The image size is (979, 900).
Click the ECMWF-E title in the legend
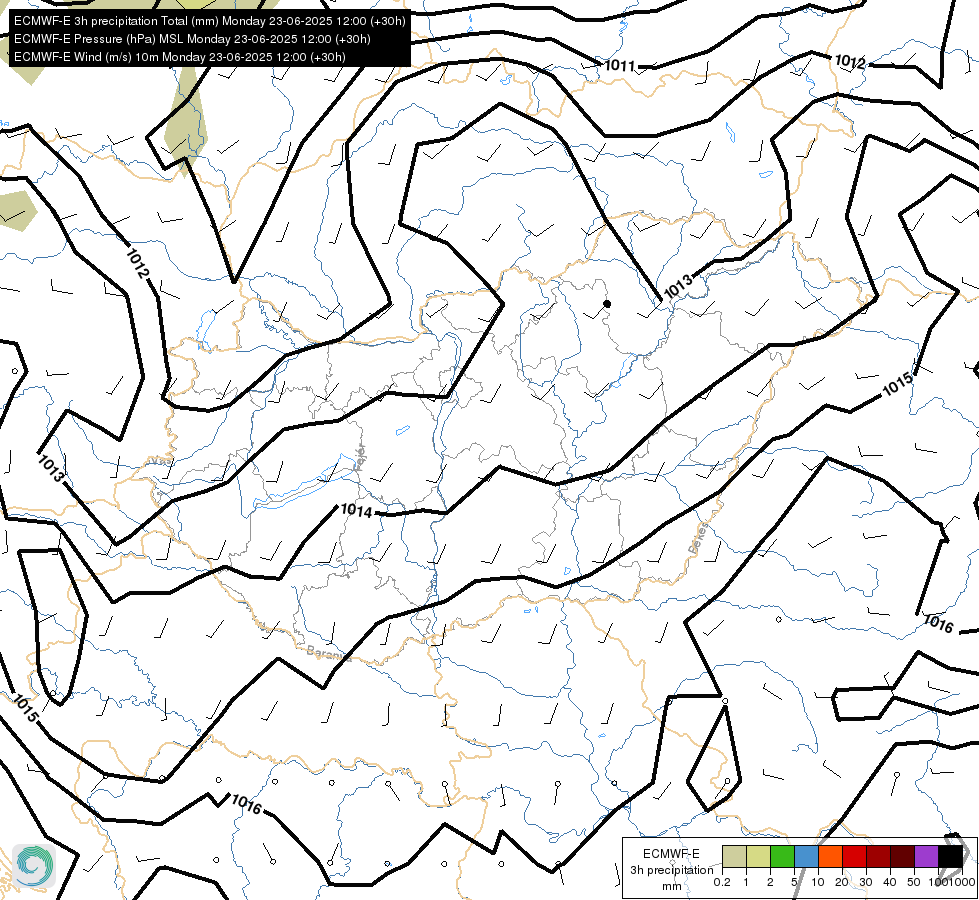671,854
